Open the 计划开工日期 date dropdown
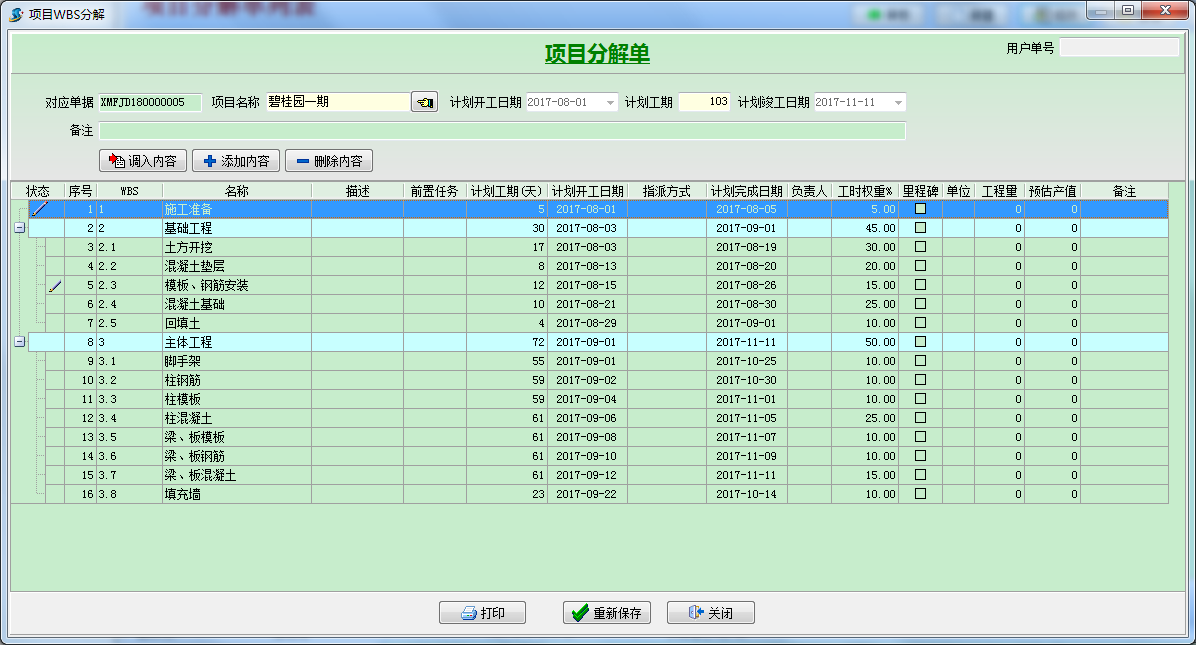This screenshot has width=1196, height=645. coord(610,102)
